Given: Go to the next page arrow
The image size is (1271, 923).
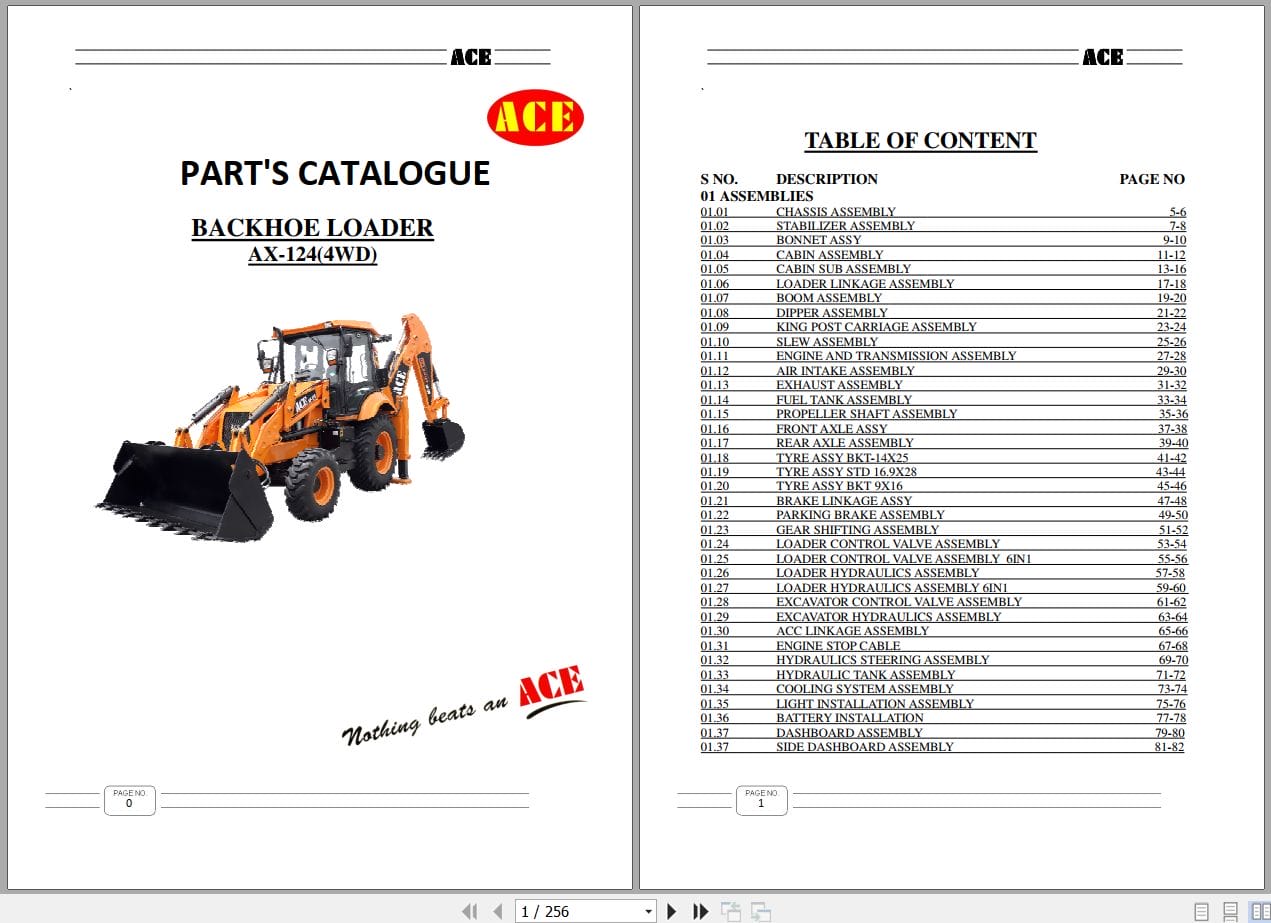Looking at the screenshot, I should pyautogui.click(x=672, y=911).
